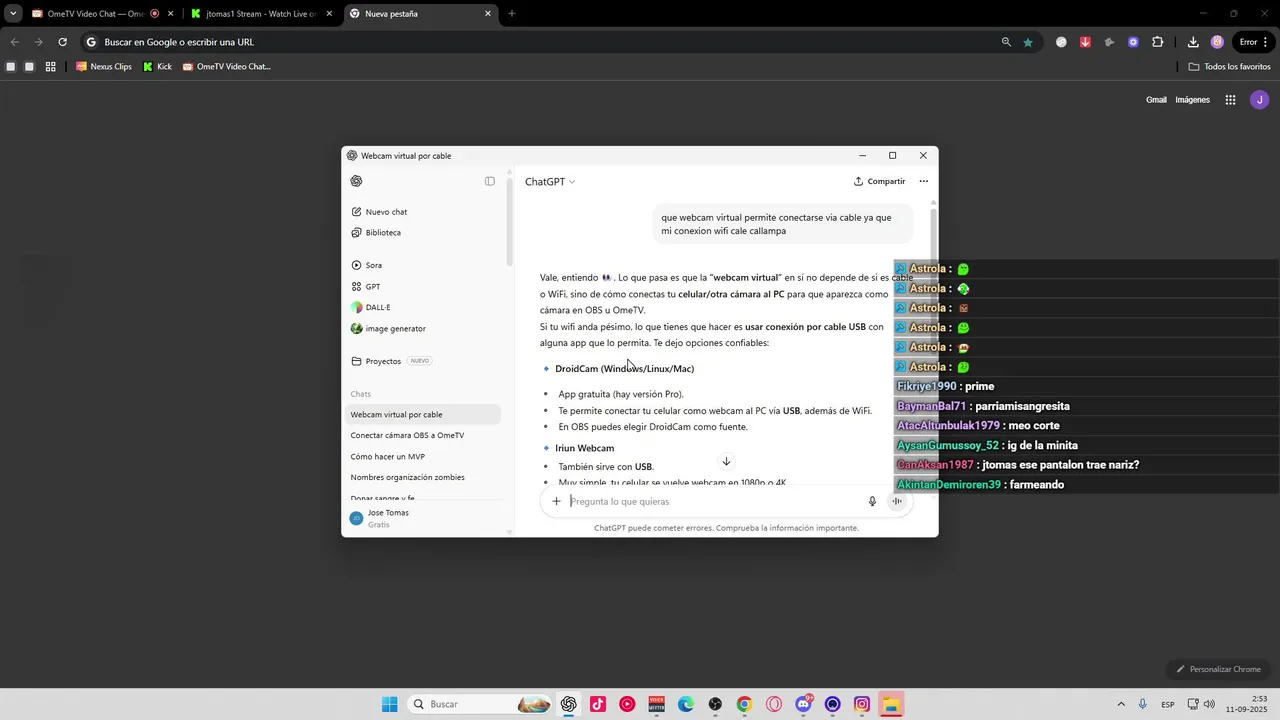Open Instagram from the taskbar
Viewport: 1280px width, 720px height.
tap(862, 704)
